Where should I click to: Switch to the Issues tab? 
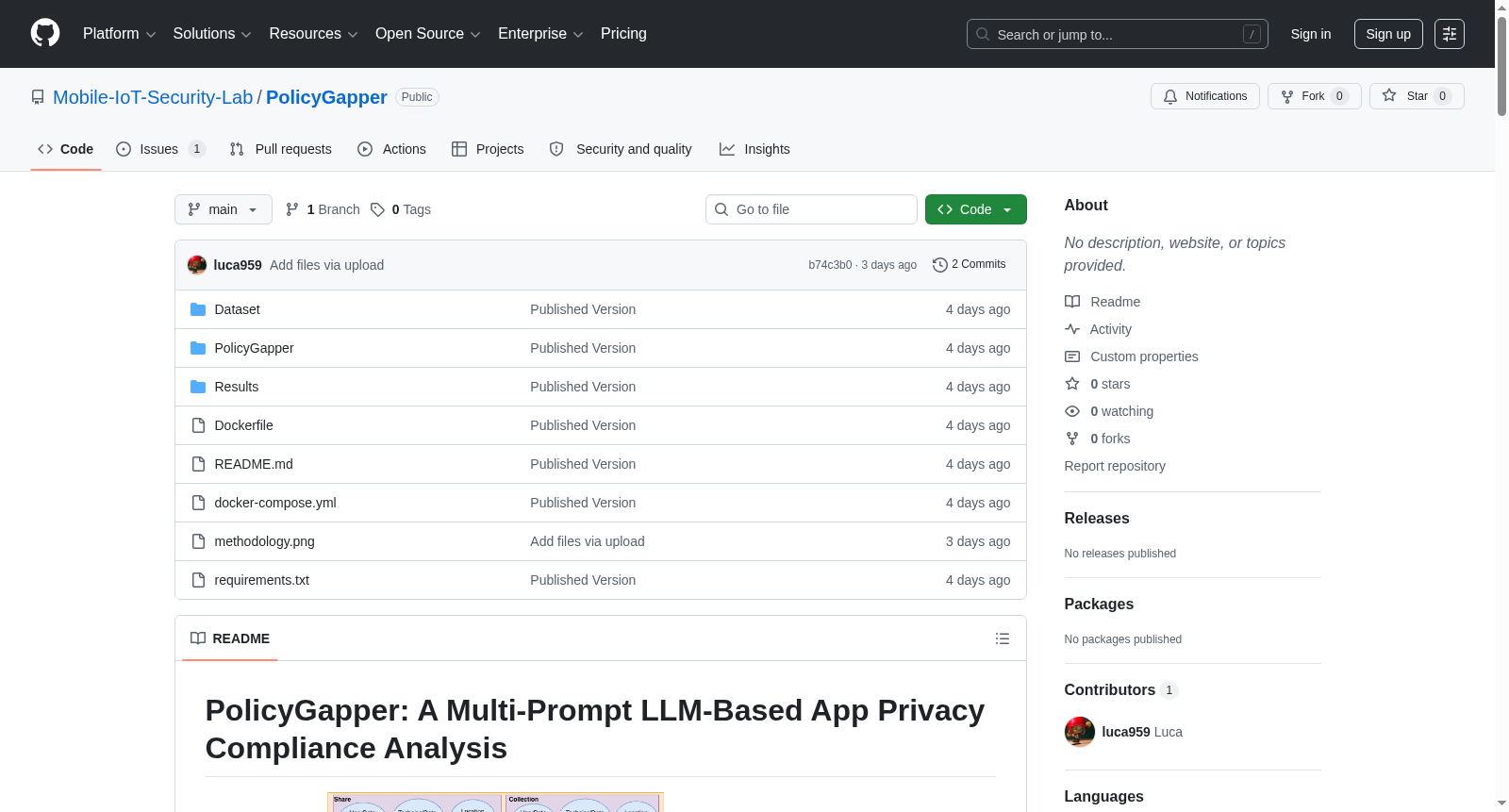[160, 149]
